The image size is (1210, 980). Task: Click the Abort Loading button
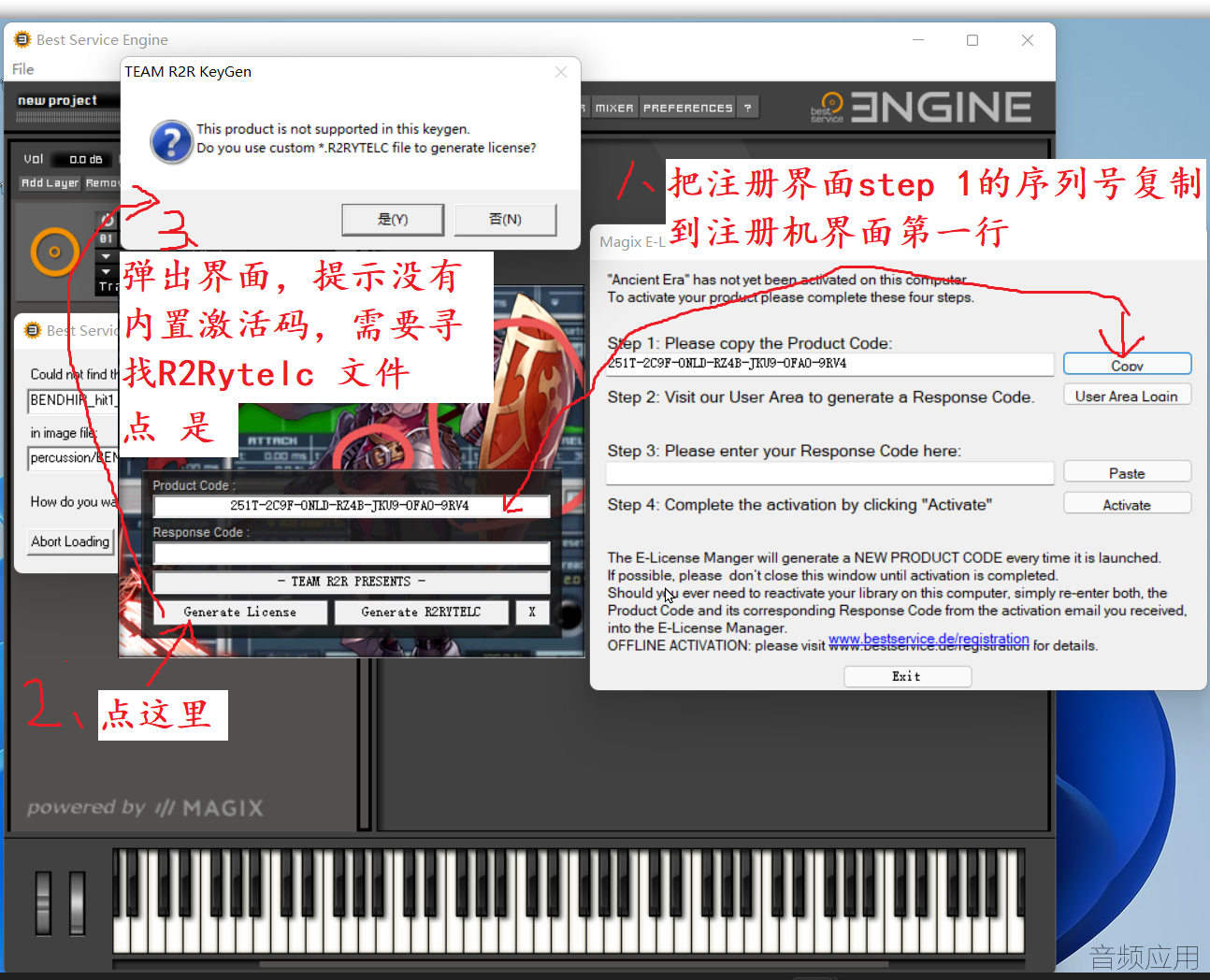coord(70,541)
